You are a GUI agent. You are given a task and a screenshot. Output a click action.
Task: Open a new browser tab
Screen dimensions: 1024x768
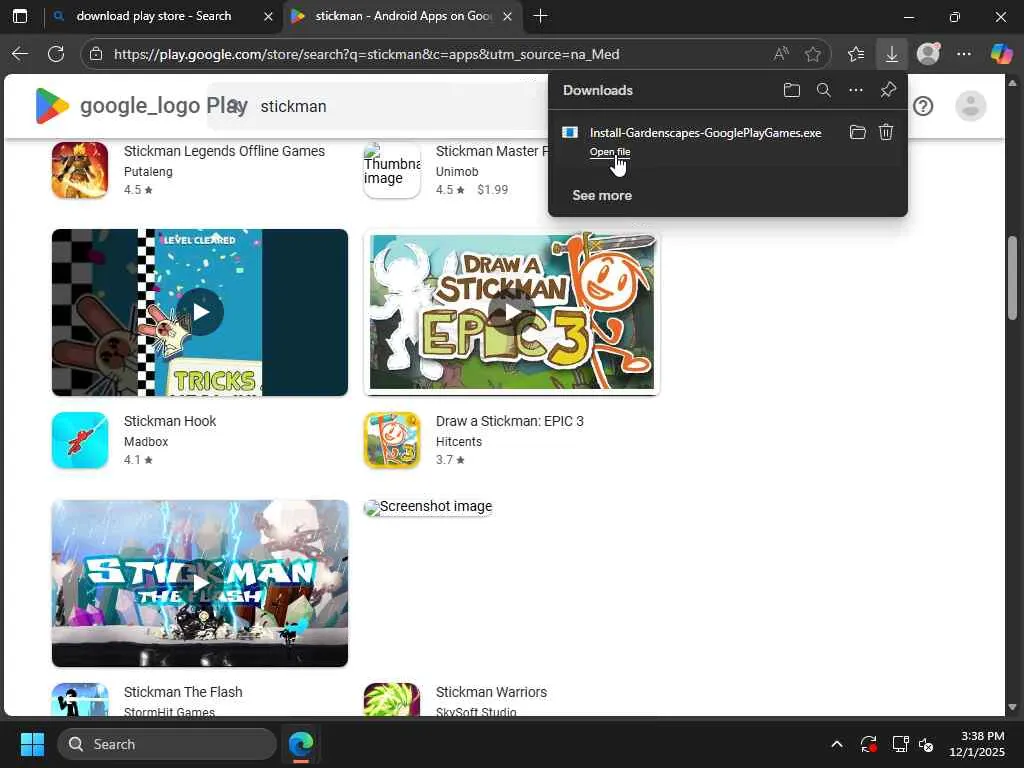(x=540, y=16)
